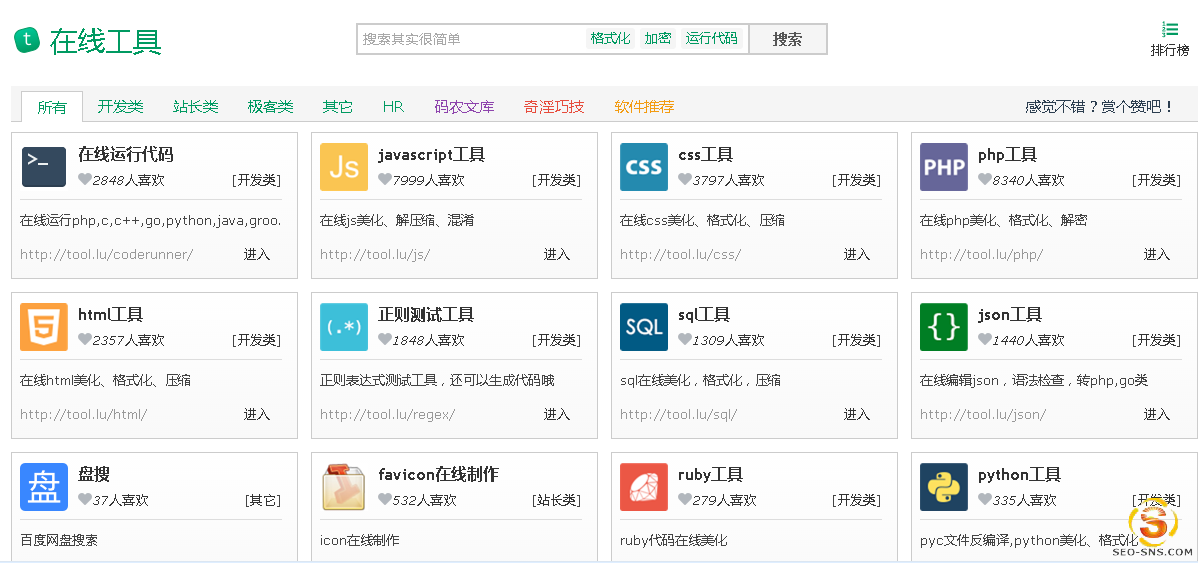Click the 运行代码 search suggestion tag
The image size is (1198, 563).
711,38
